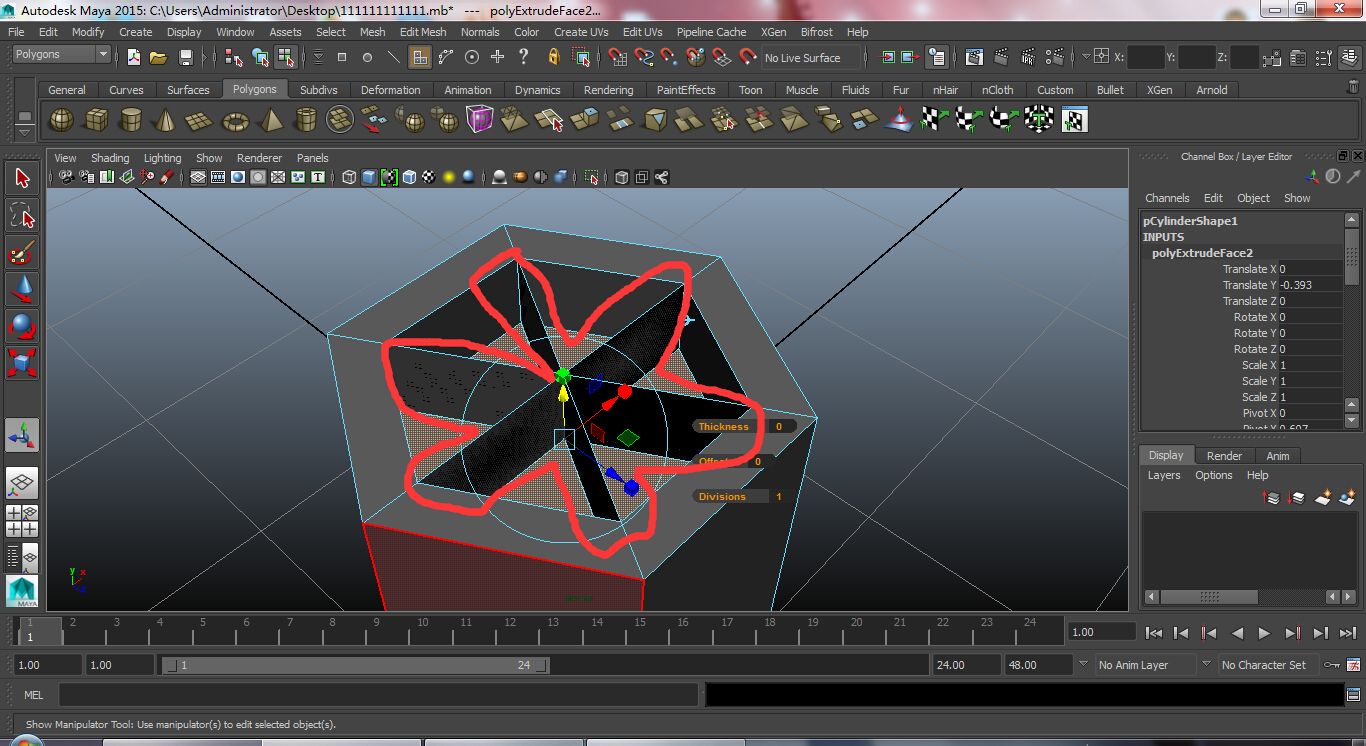Click the polyExtrudeFace2 input node

coord(1202,253)
